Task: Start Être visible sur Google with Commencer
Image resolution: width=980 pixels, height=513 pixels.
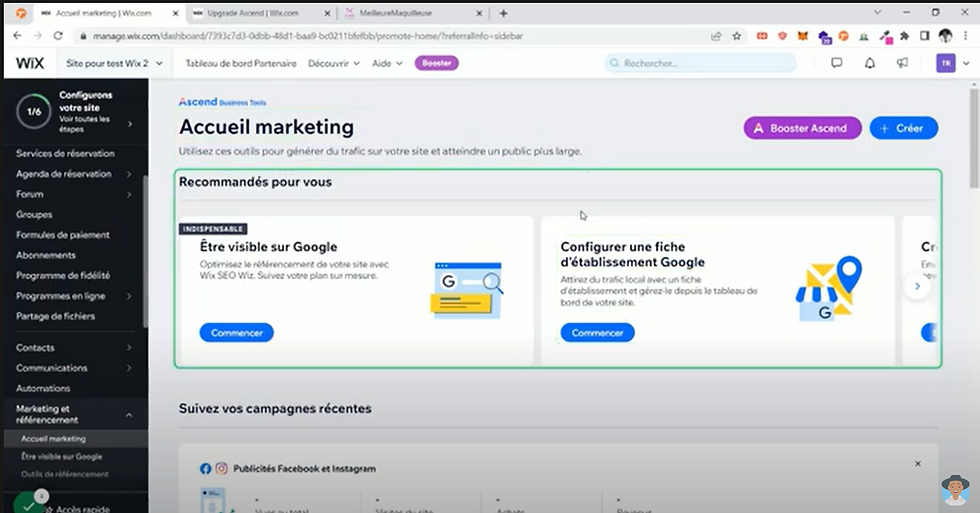Action: point(236,332)
